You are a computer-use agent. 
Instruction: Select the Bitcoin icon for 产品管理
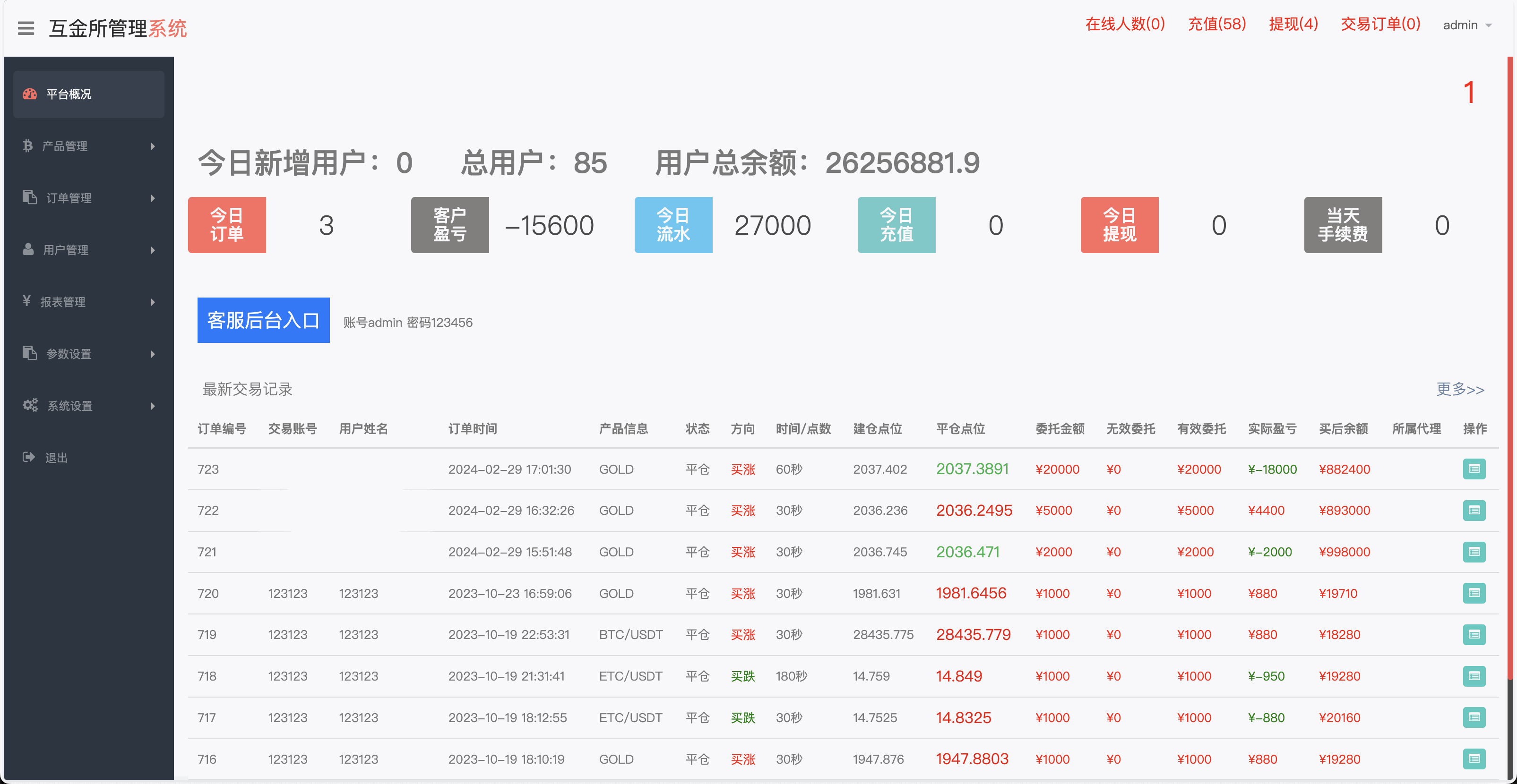[x=29, y=146]
